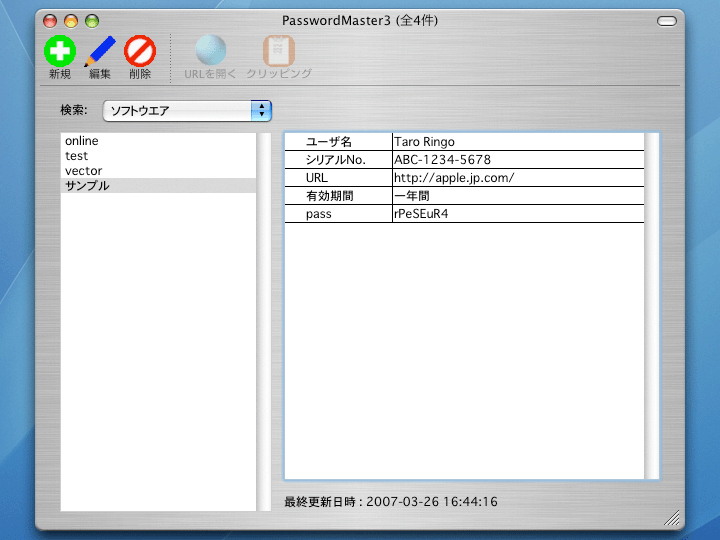
Task: Click the toolbar toggle pill button in title bar
Action: coord(667,21)
